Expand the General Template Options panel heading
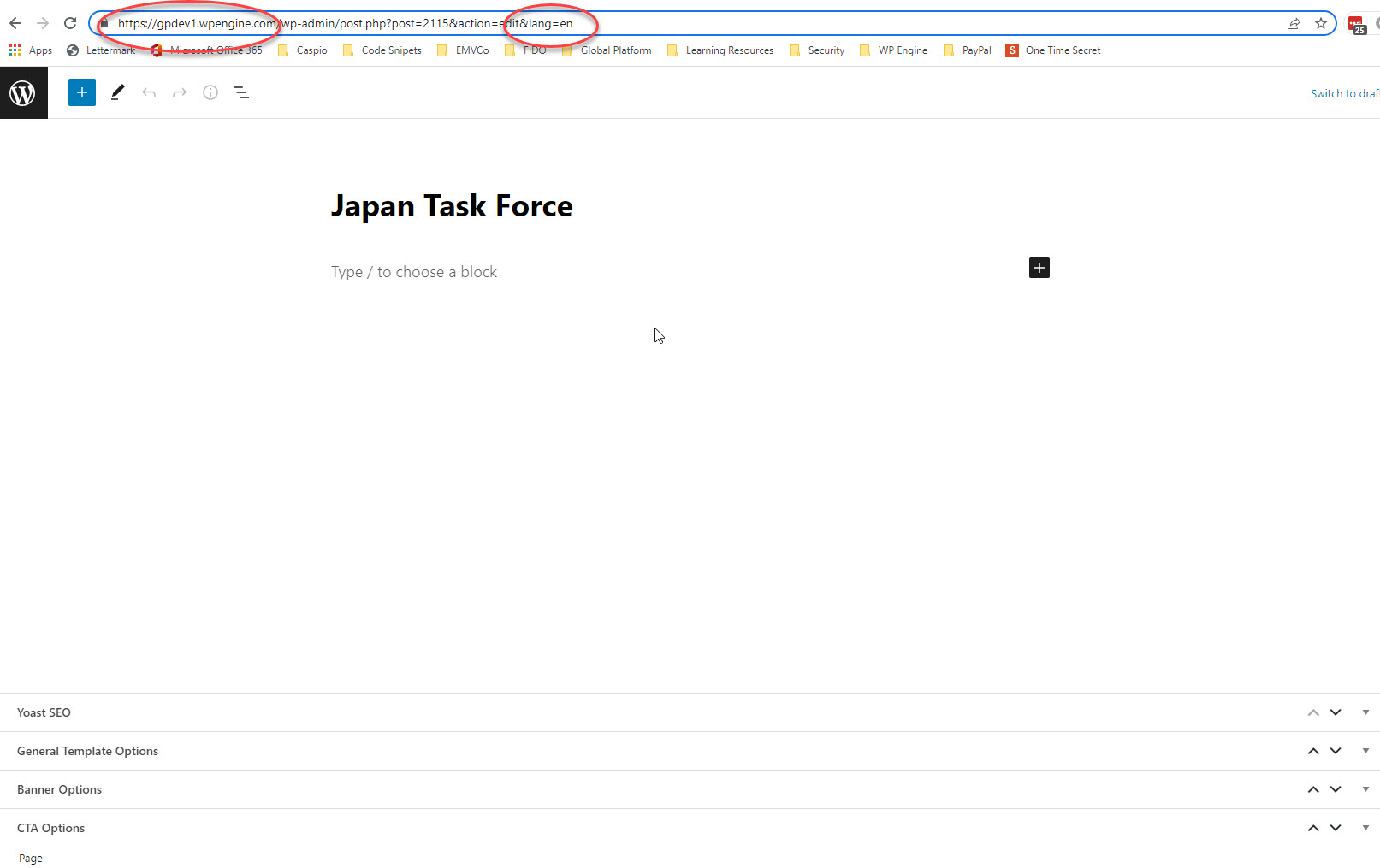1380x868 pixels. pyautogui.click(x=87, y=751)
